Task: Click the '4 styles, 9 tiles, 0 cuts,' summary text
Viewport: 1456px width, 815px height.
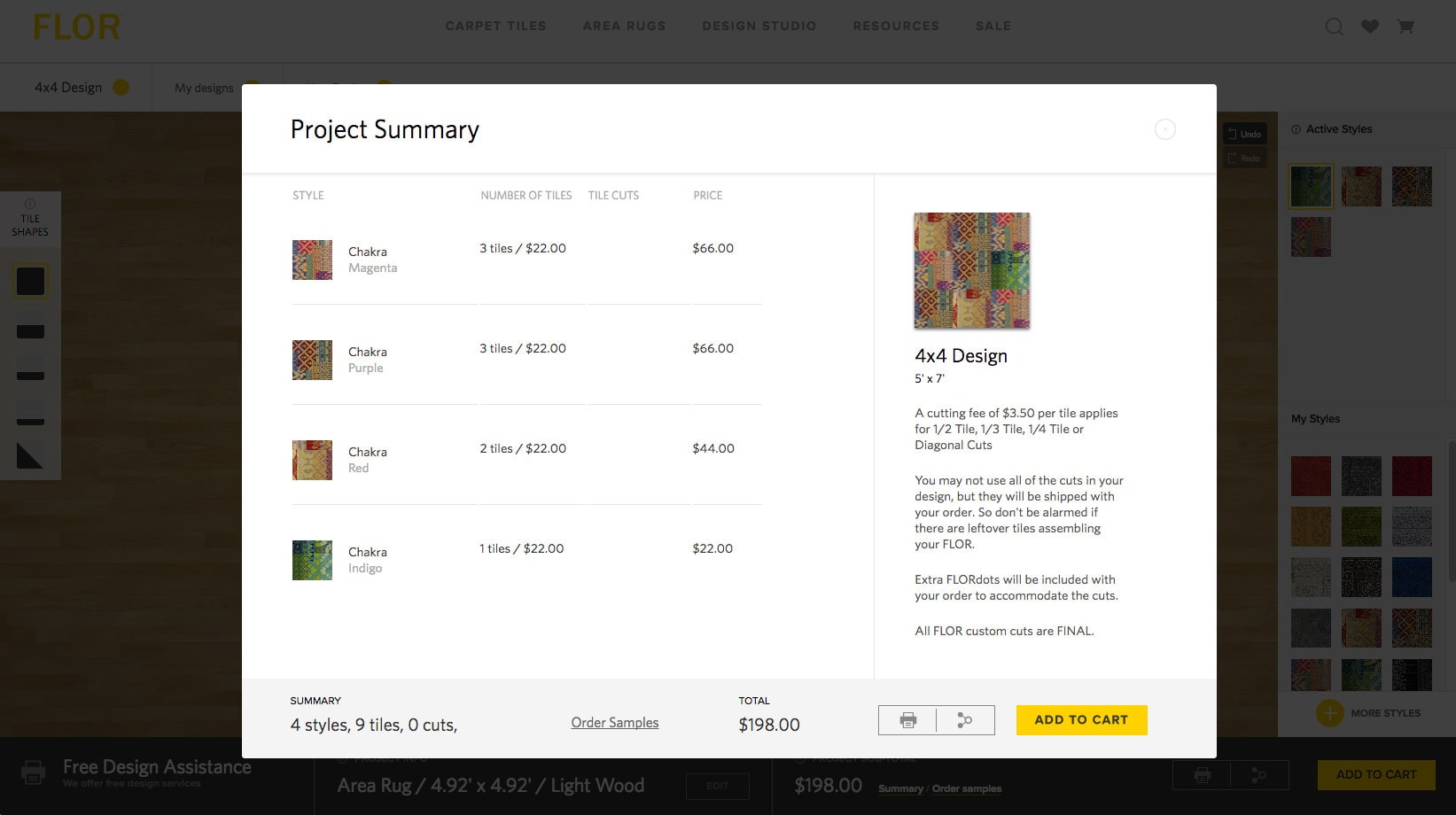Action: coord(374,725)
